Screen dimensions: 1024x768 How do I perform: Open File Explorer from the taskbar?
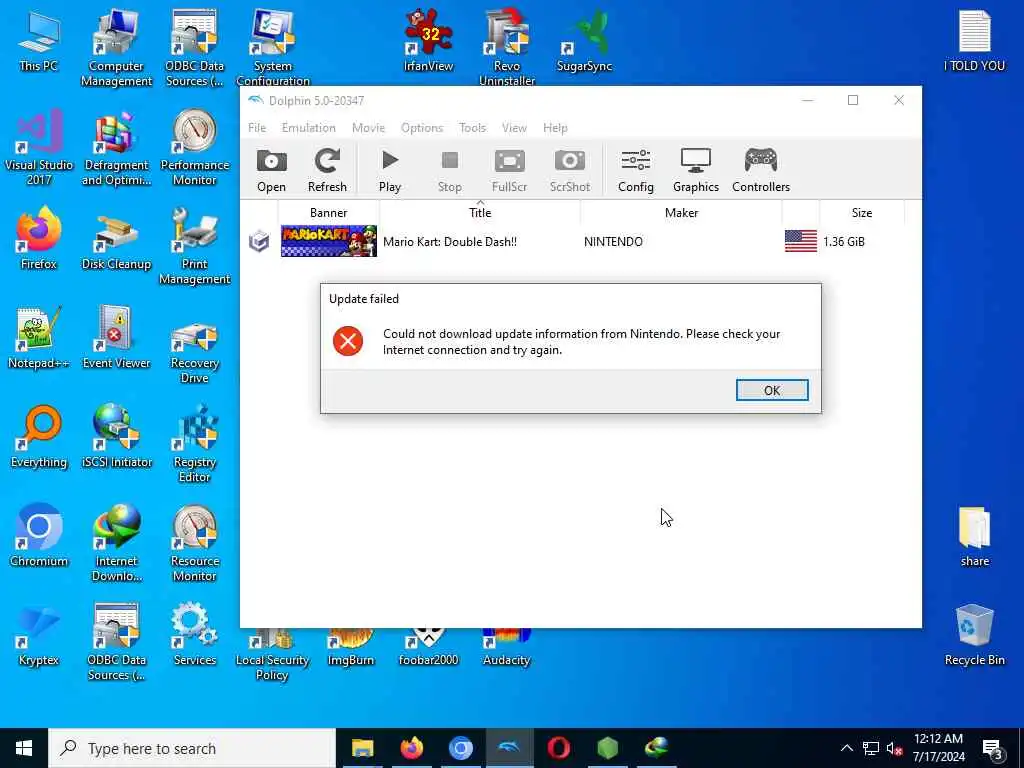pyautogui.click(x=362, y=748)
